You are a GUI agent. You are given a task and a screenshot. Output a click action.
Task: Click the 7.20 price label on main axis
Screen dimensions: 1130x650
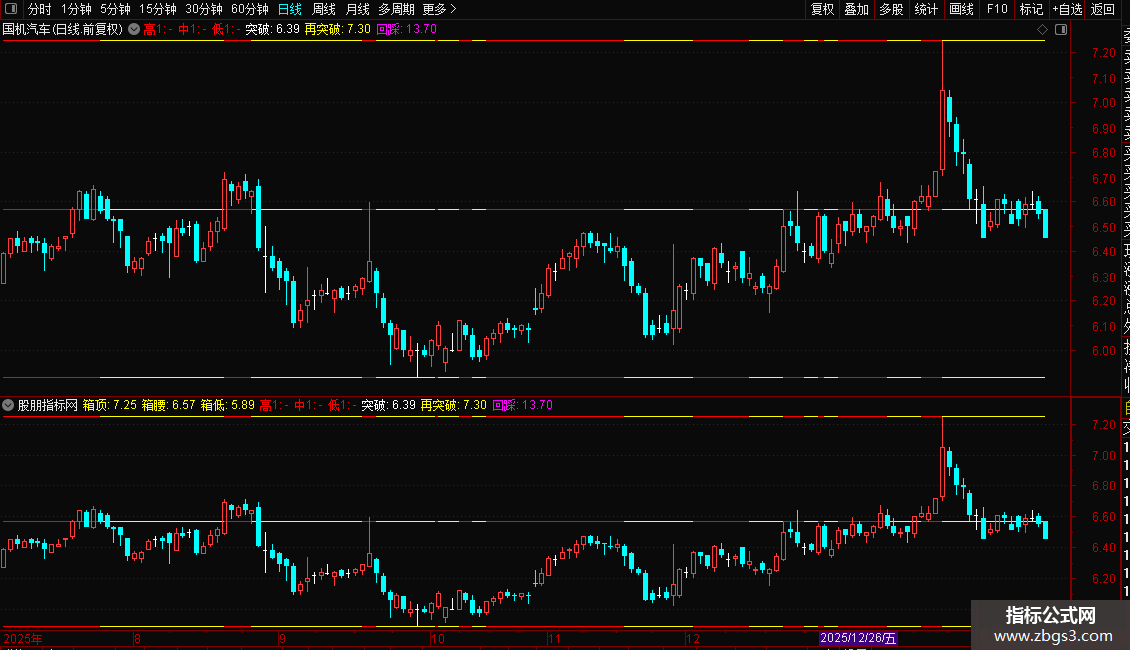click(1103, 53)
